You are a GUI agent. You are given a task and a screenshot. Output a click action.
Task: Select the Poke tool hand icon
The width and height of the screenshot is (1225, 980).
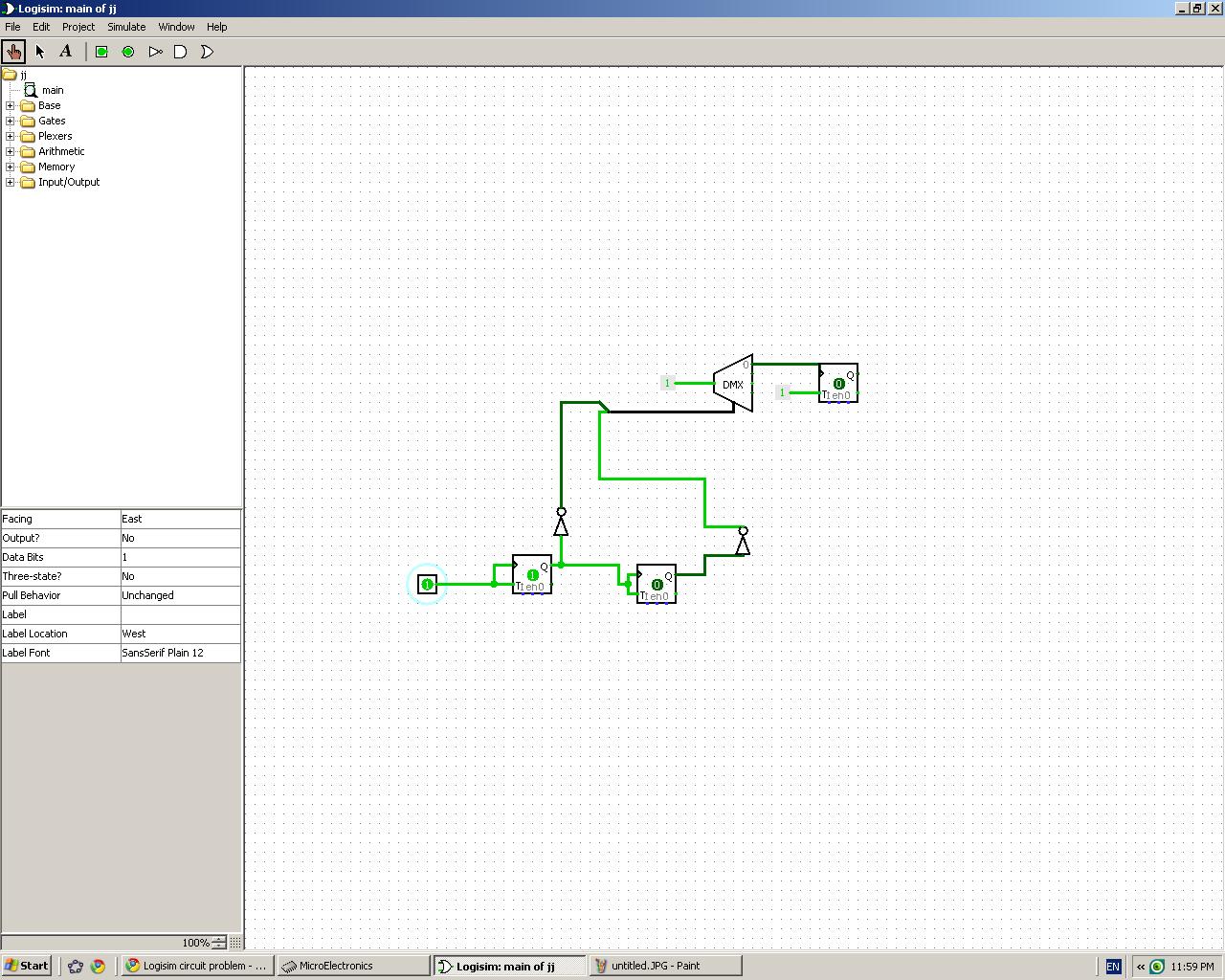pyautogui.click(x=13, y=52)
